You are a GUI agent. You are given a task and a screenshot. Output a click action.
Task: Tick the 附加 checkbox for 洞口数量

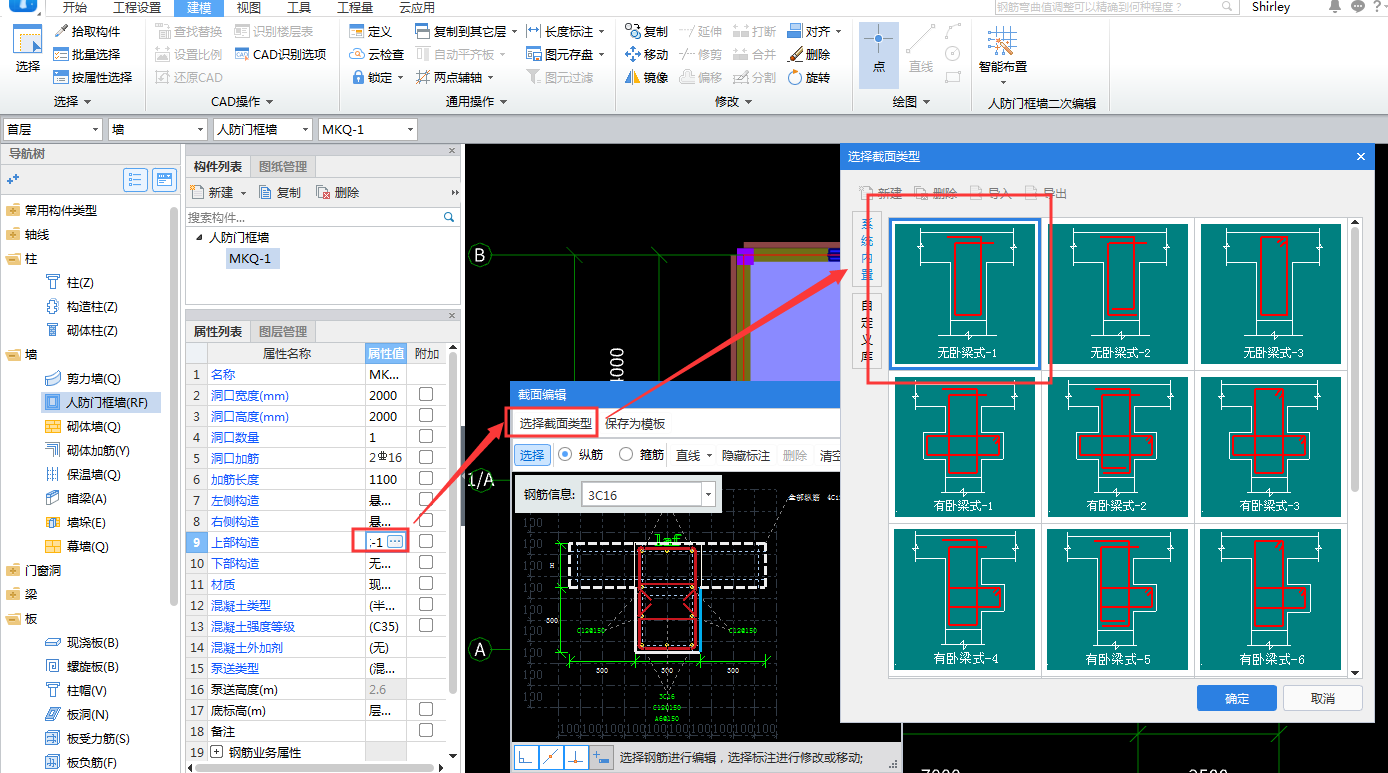(x=426, y=436)
